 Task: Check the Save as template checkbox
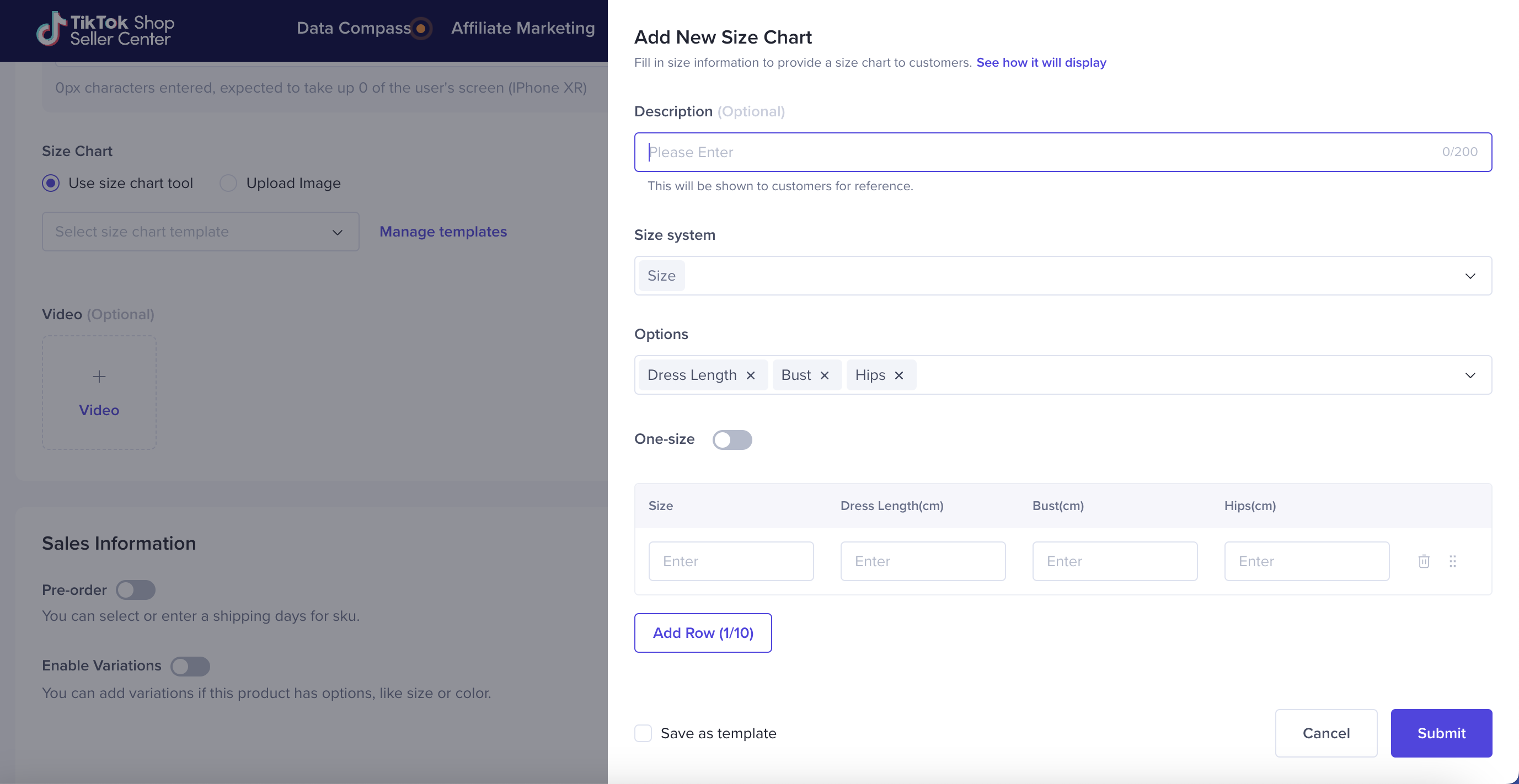pos(643,733)
